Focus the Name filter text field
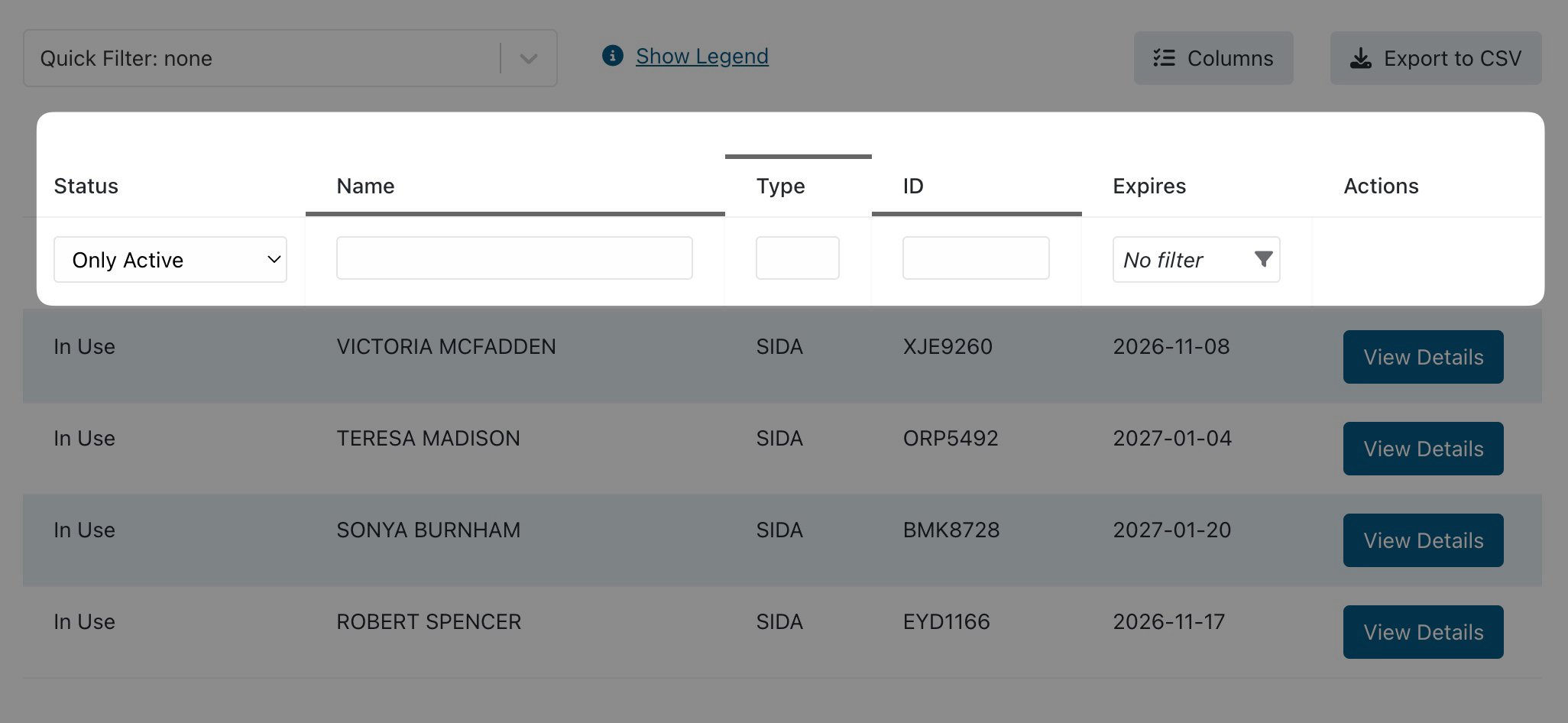 514,258
